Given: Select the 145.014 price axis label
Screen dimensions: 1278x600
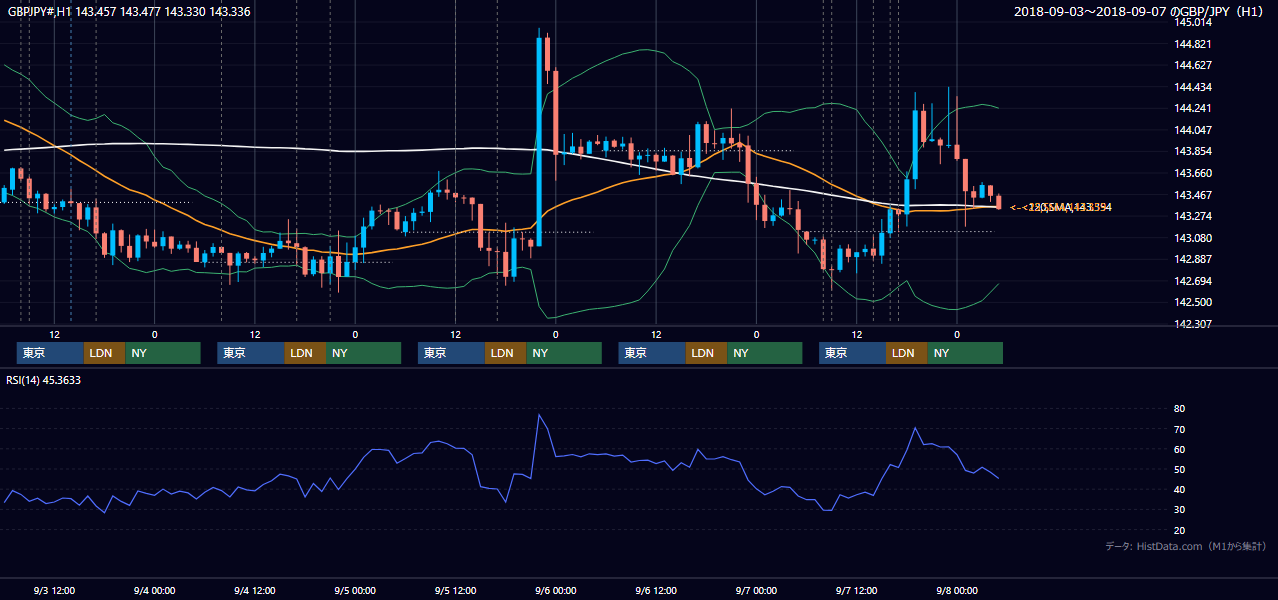Looking at the screenshot, I should pos(1192,22).
